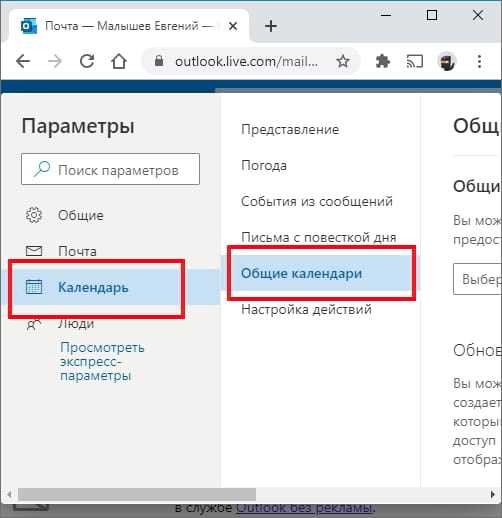Click the cast media icon
The width and height of the screenshot is (502, 518).
(415, 61)
